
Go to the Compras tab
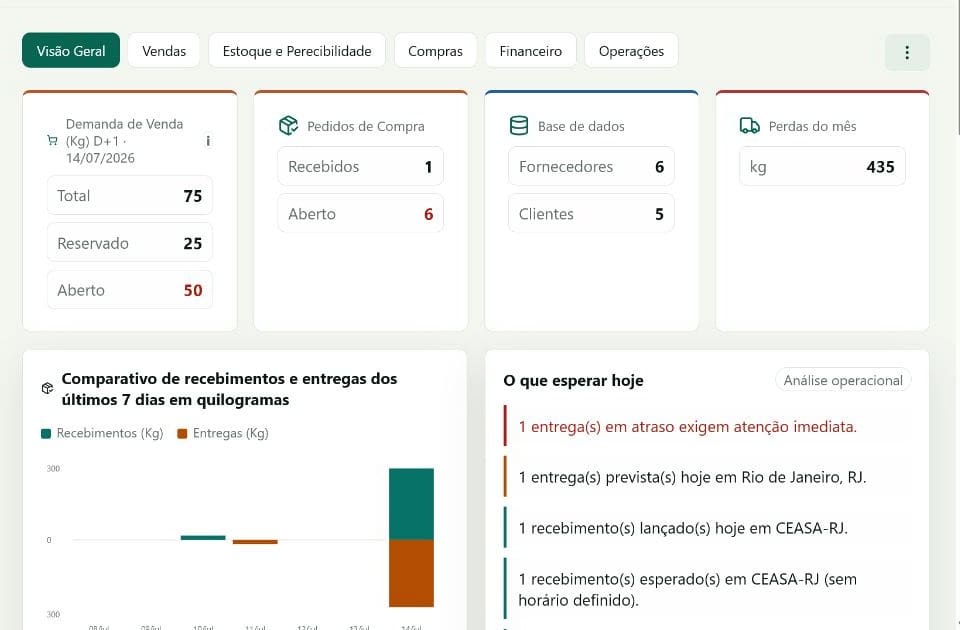pyautogui.click(x=435, y=51)
